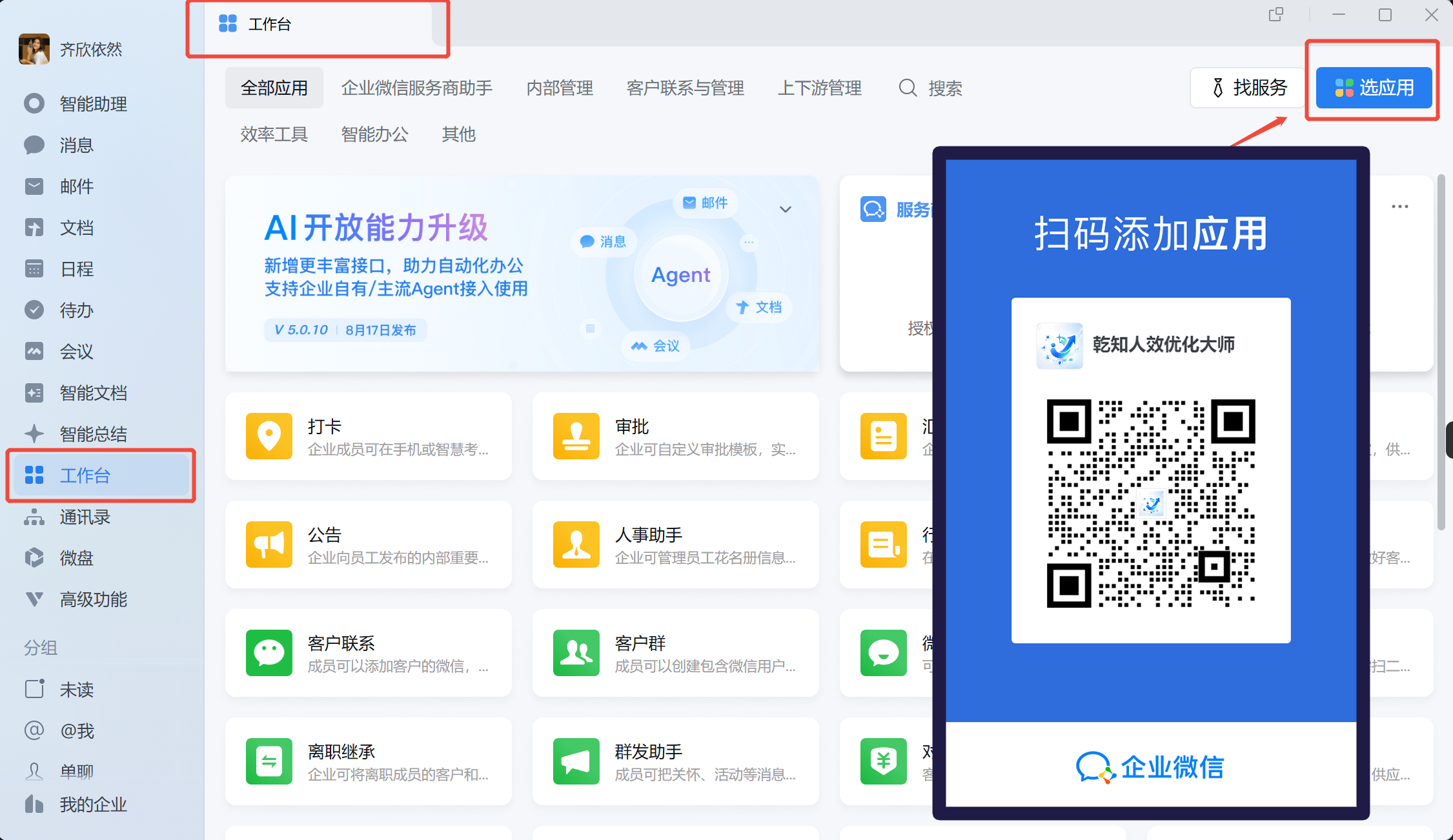Switch to the 上下游管理 tab
The image size is (1453, 840).
point(819,88)
